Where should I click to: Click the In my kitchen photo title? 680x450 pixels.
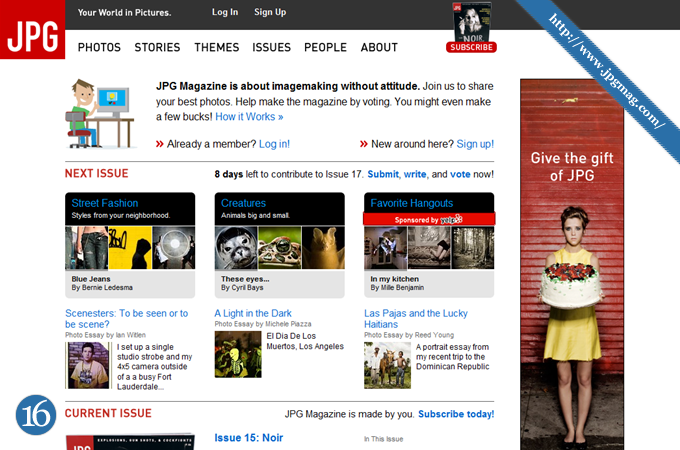pyautogui.click(x=395, y=279)
